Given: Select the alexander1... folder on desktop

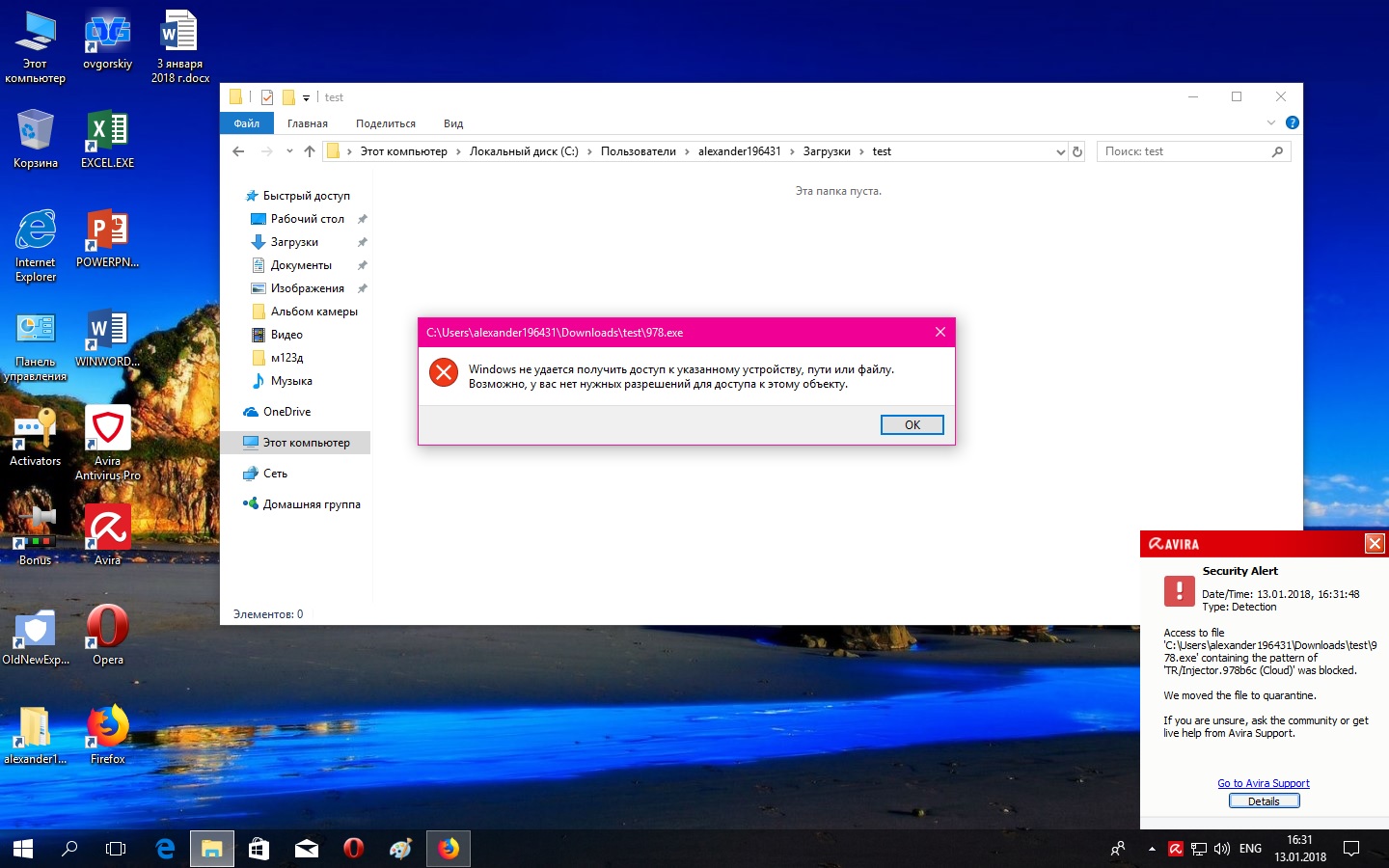Looking at the screenshot, I should click(x=36, y=735).
